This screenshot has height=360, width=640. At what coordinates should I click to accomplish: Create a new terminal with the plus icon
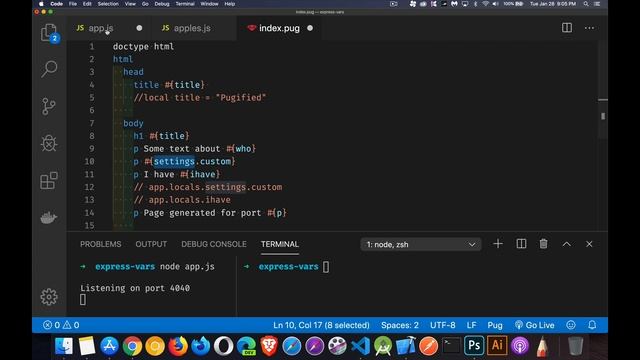[498, 244]
